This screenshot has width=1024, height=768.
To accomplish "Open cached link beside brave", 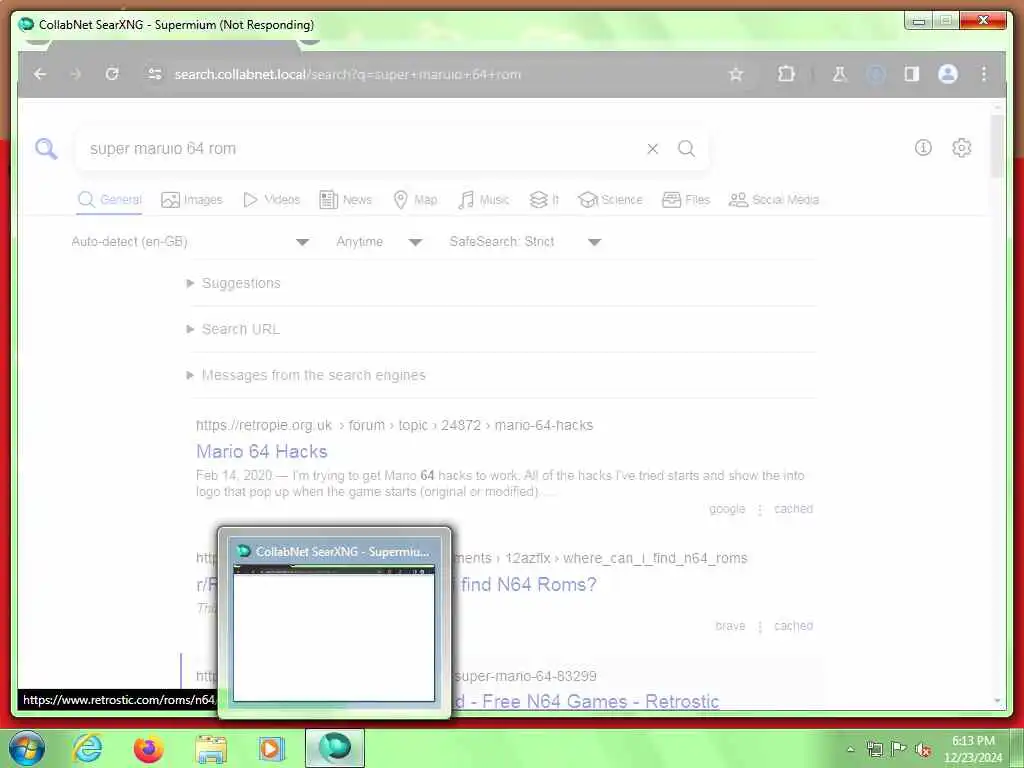I will point(793,626).
